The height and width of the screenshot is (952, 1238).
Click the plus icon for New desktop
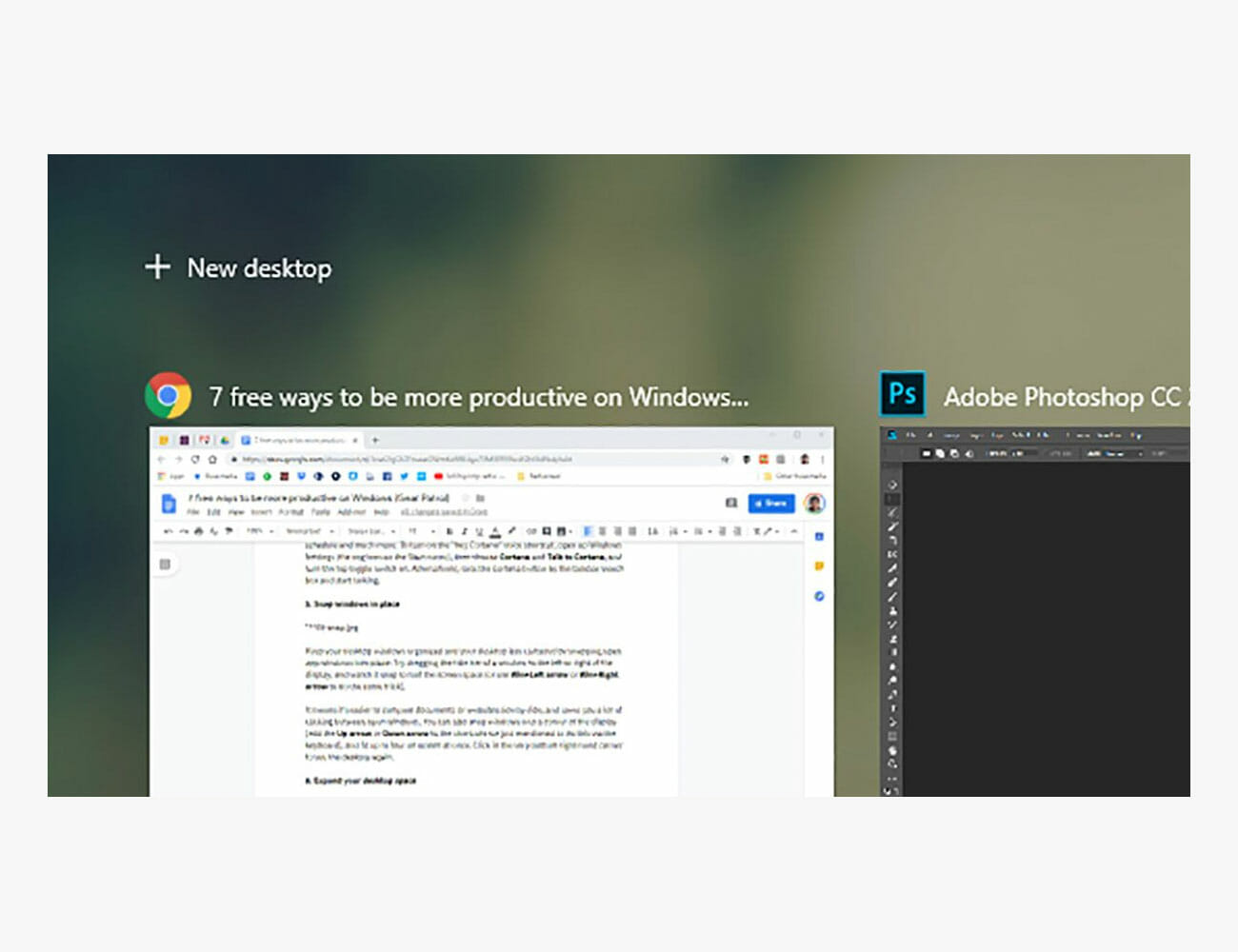tap(157, 268)
